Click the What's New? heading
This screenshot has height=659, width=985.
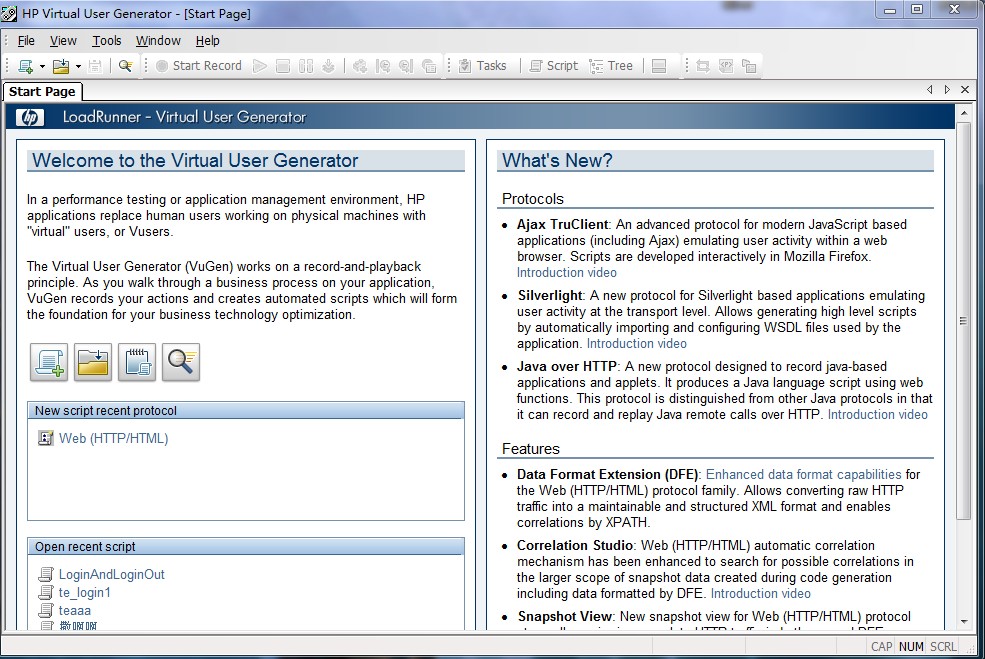tap(557, 161)
